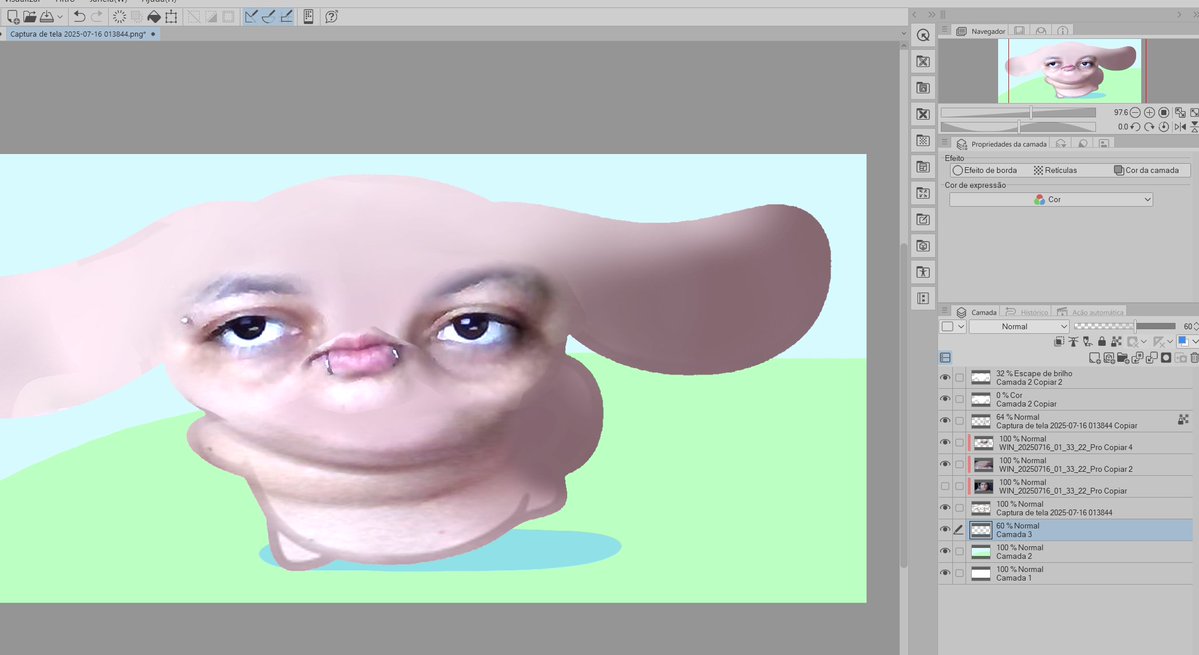
Task: Toggle layer panel two-pane view icon
Action: [945, 358]
